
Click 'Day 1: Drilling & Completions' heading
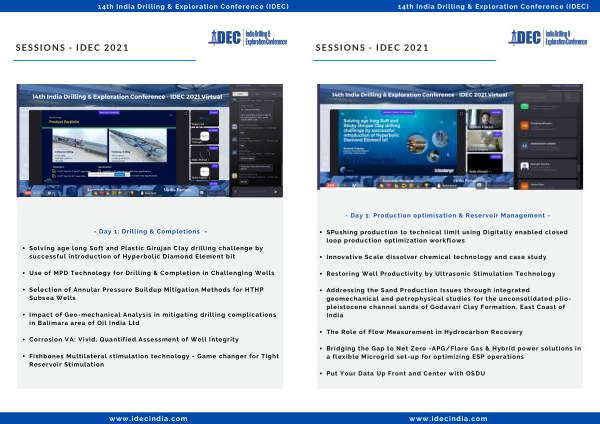pos(150,232)
